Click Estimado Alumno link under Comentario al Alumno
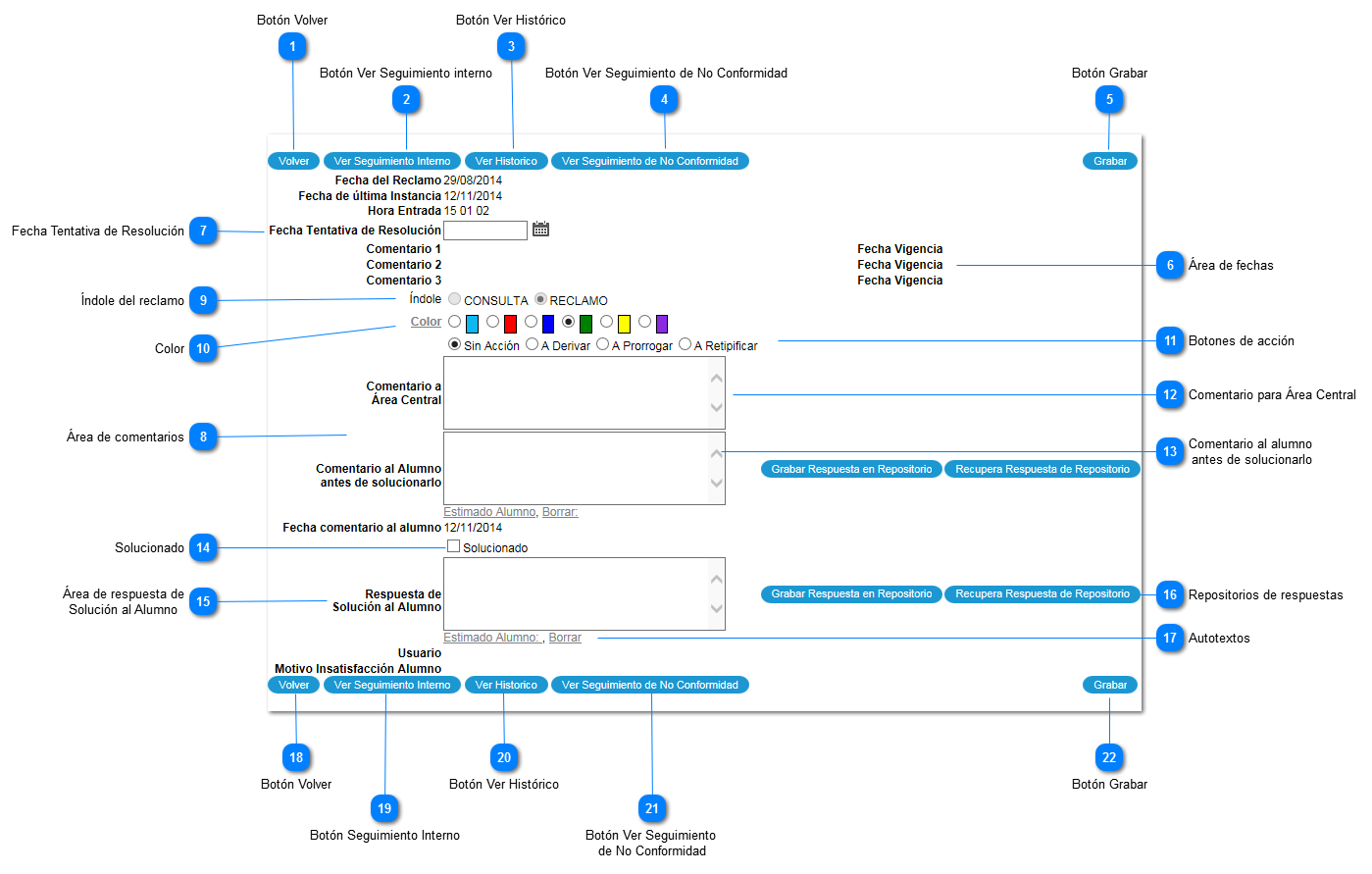The image size is (1372, 874). pos(489,512)
